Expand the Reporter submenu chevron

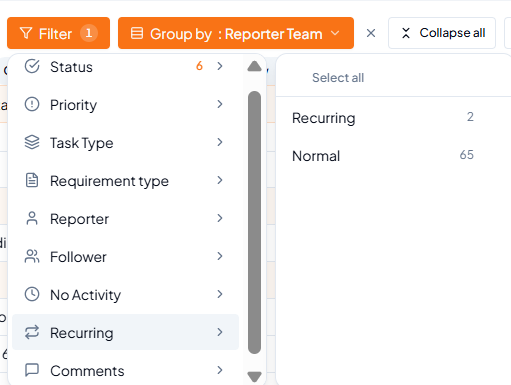[x=220, y=218]
